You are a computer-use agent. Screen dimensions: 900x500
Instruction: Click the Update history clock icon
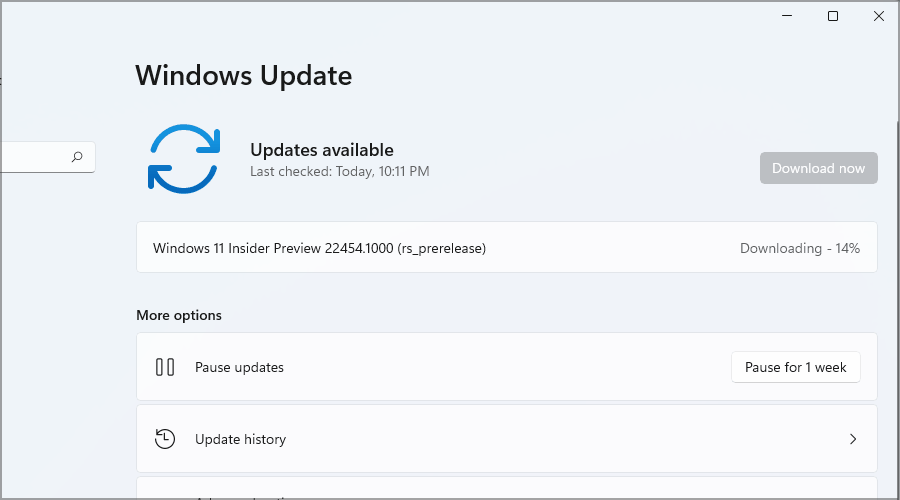tap(165, 439)
